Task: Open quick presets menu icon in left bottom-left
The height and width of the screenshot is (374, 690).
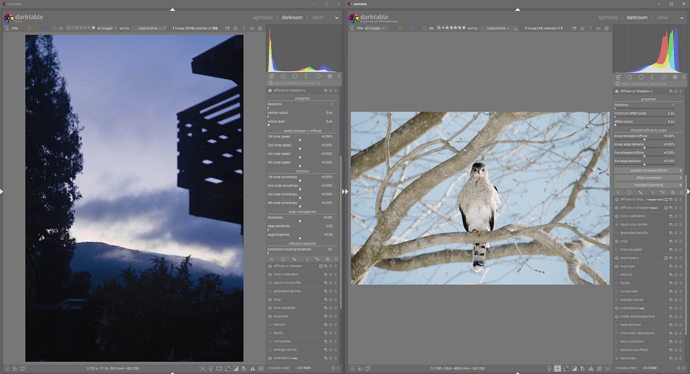Action: click(7, 368)
